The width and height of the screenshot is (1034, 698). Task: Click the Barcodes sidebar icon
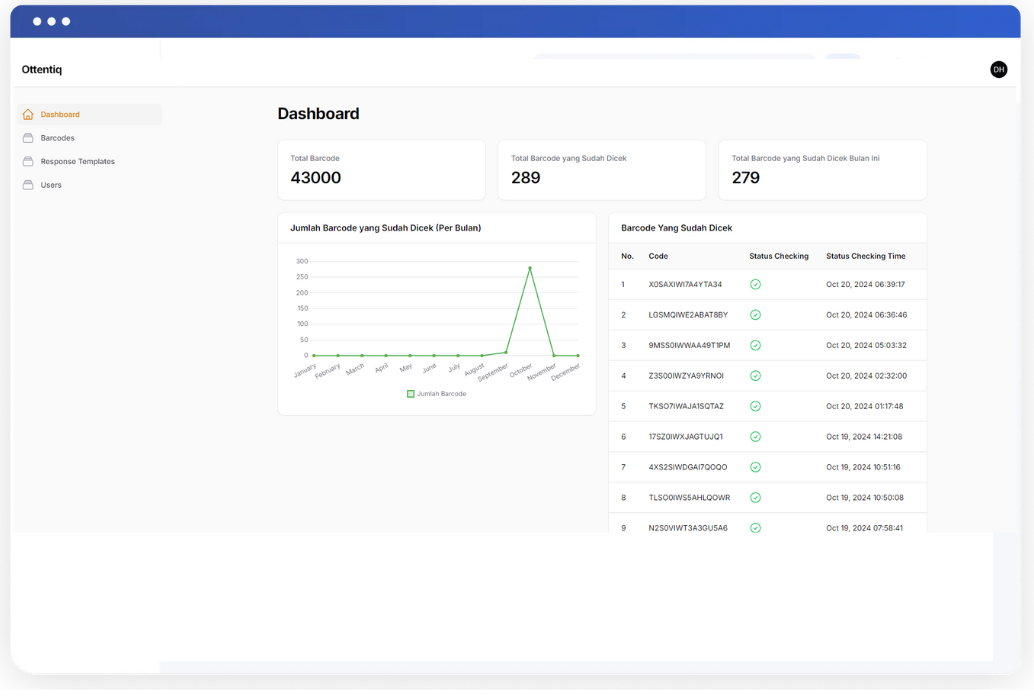click(28, 138)
